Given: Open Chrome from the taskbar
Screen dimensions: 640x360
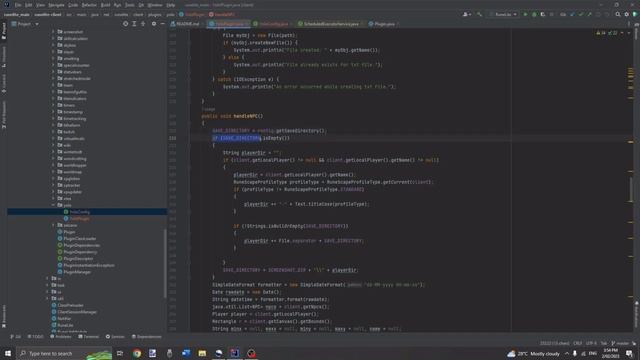Looking at the screenshot, I should coord(137,353).
